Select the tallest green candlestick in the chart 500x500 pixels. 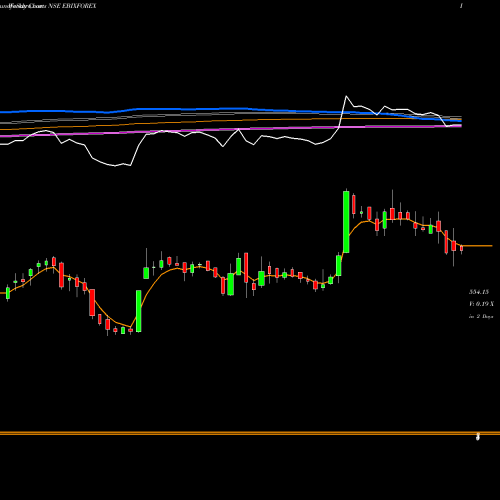pyautogui.click(x=346, y=222)
